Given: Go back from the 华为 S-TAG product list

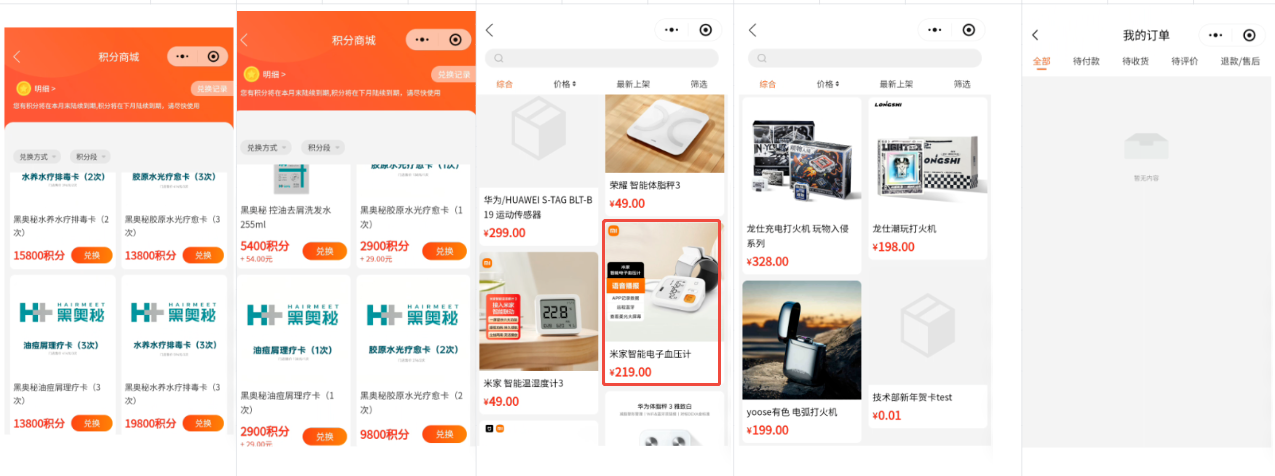Looking at the screenshot, I should [x=491, y=31].
